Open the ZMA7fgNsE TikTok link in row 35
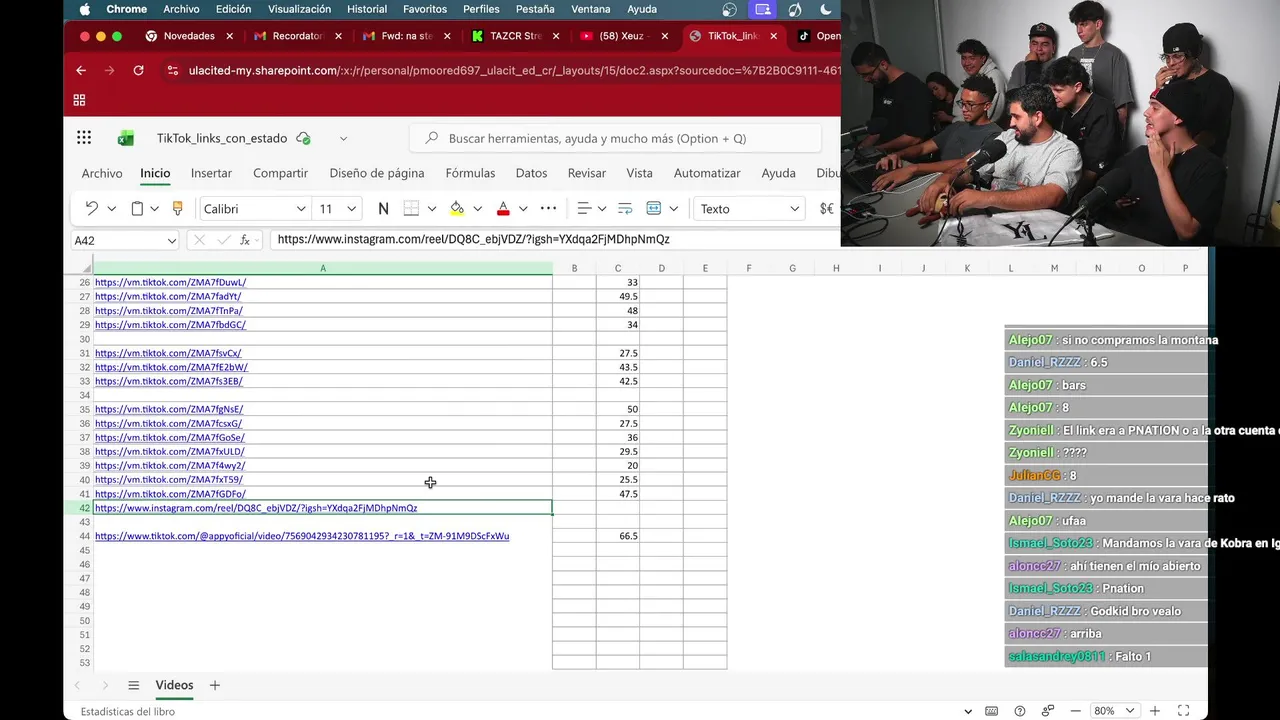 [169, 409]
